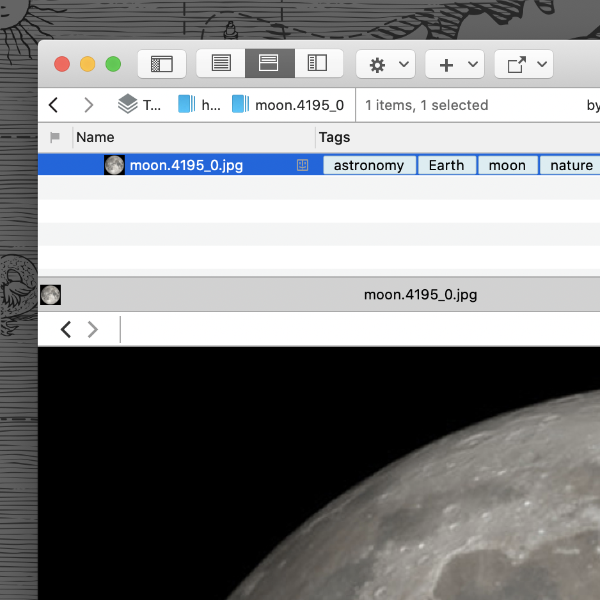Click the moon image in the preview
The image size is (600, 600).
click(x=319, y=473)
